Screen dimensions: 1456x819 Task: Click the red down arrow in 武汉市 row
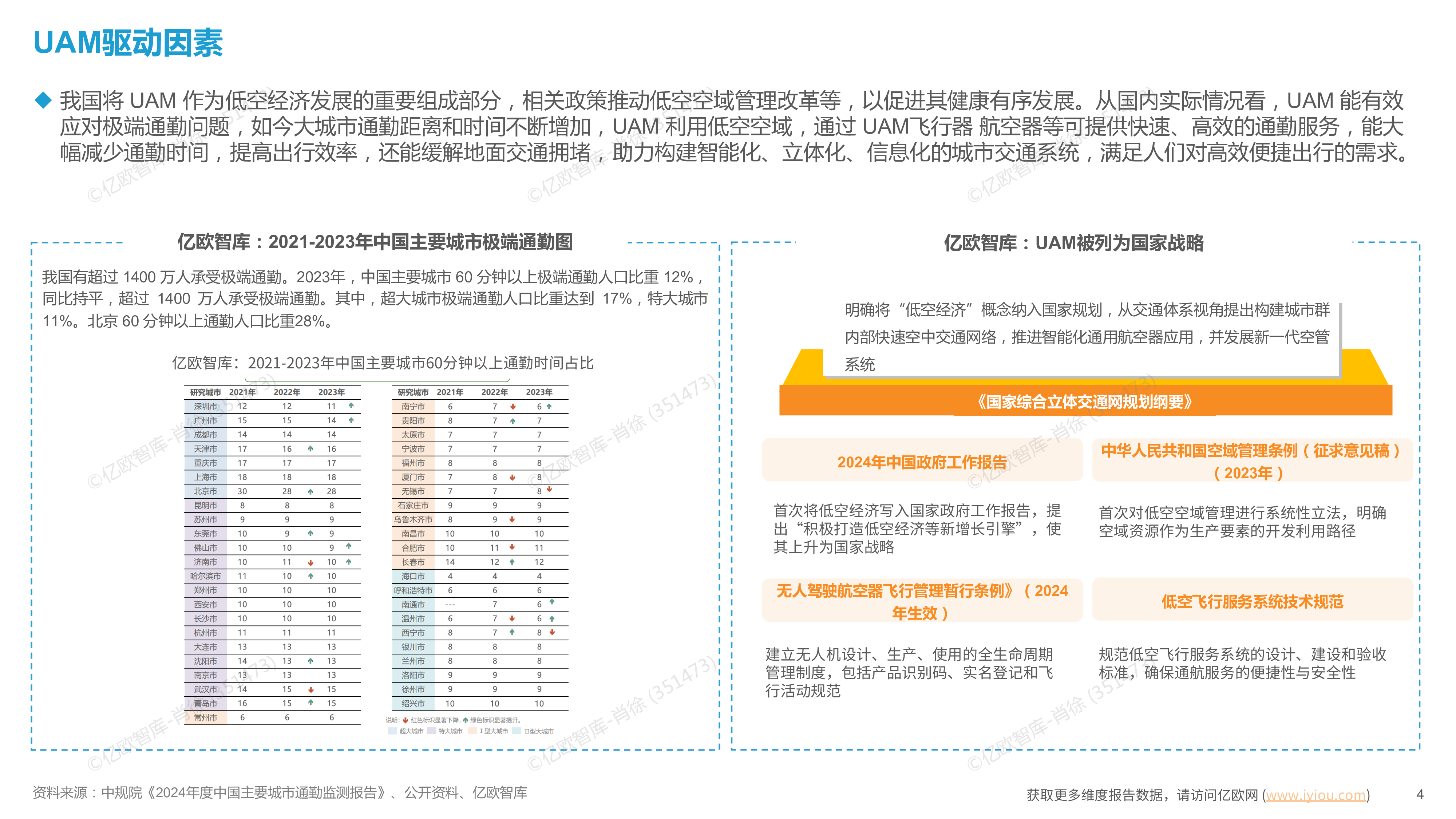pos(311,689)
